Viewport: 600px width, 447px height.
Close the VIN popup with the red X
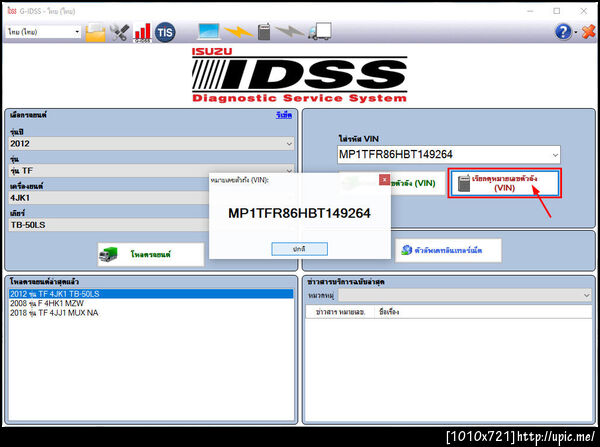point(384,179)
